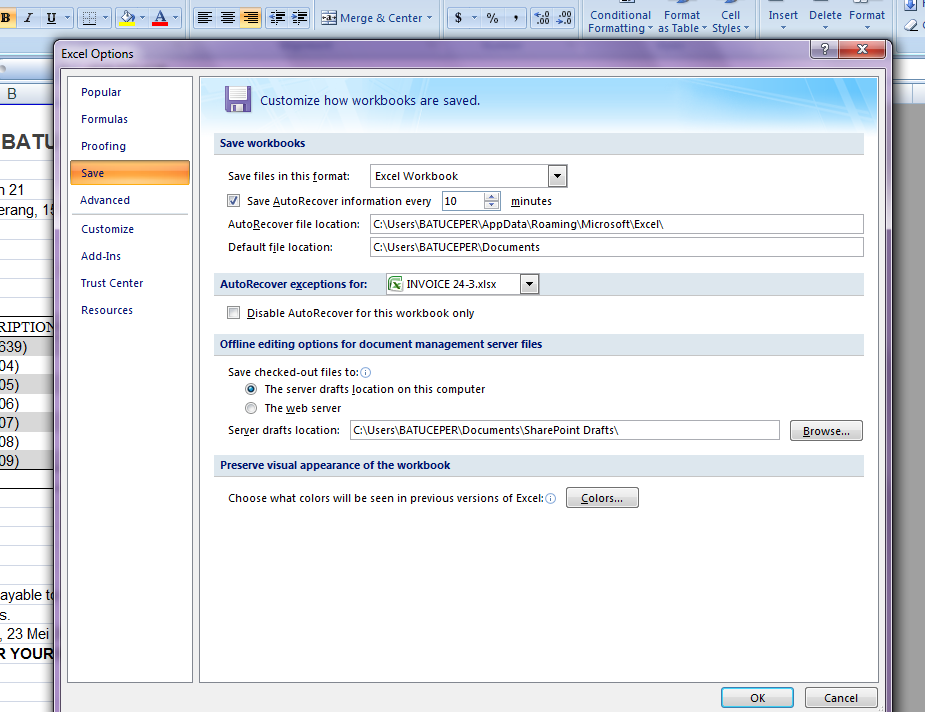Click info icon beside Save checked-out files
The height and width of the screenshot is (712, 925).
click(x=366, y=372)
